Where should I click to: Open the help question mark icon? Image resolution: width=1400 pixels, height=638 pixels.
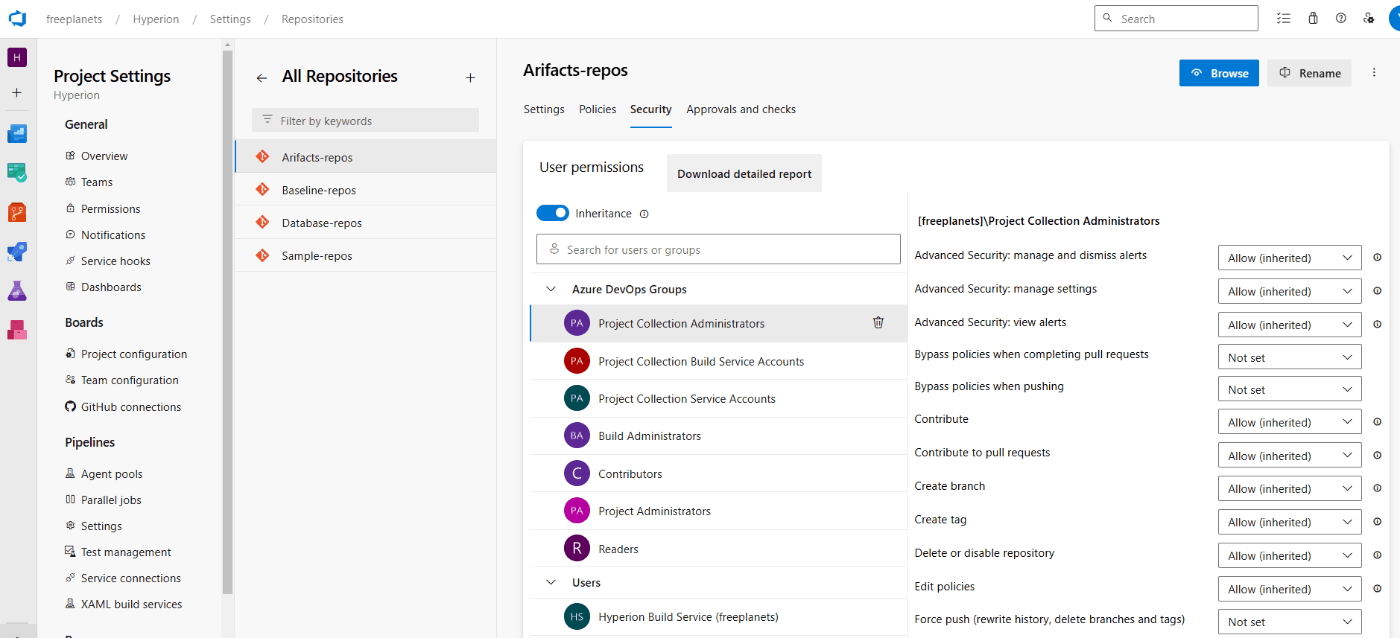(1341, 18)
